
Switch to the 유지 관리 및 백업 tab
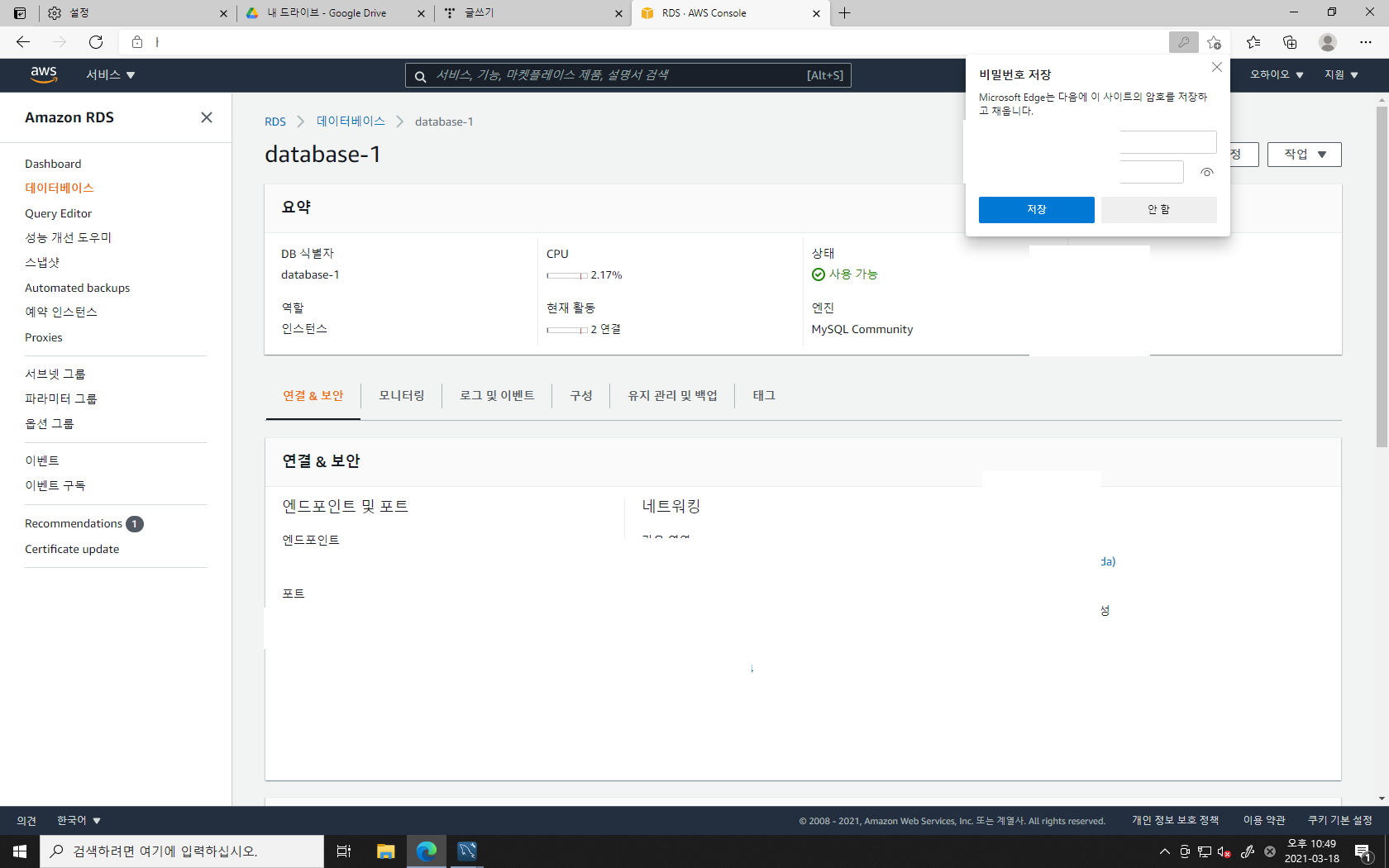coord(672,396)
